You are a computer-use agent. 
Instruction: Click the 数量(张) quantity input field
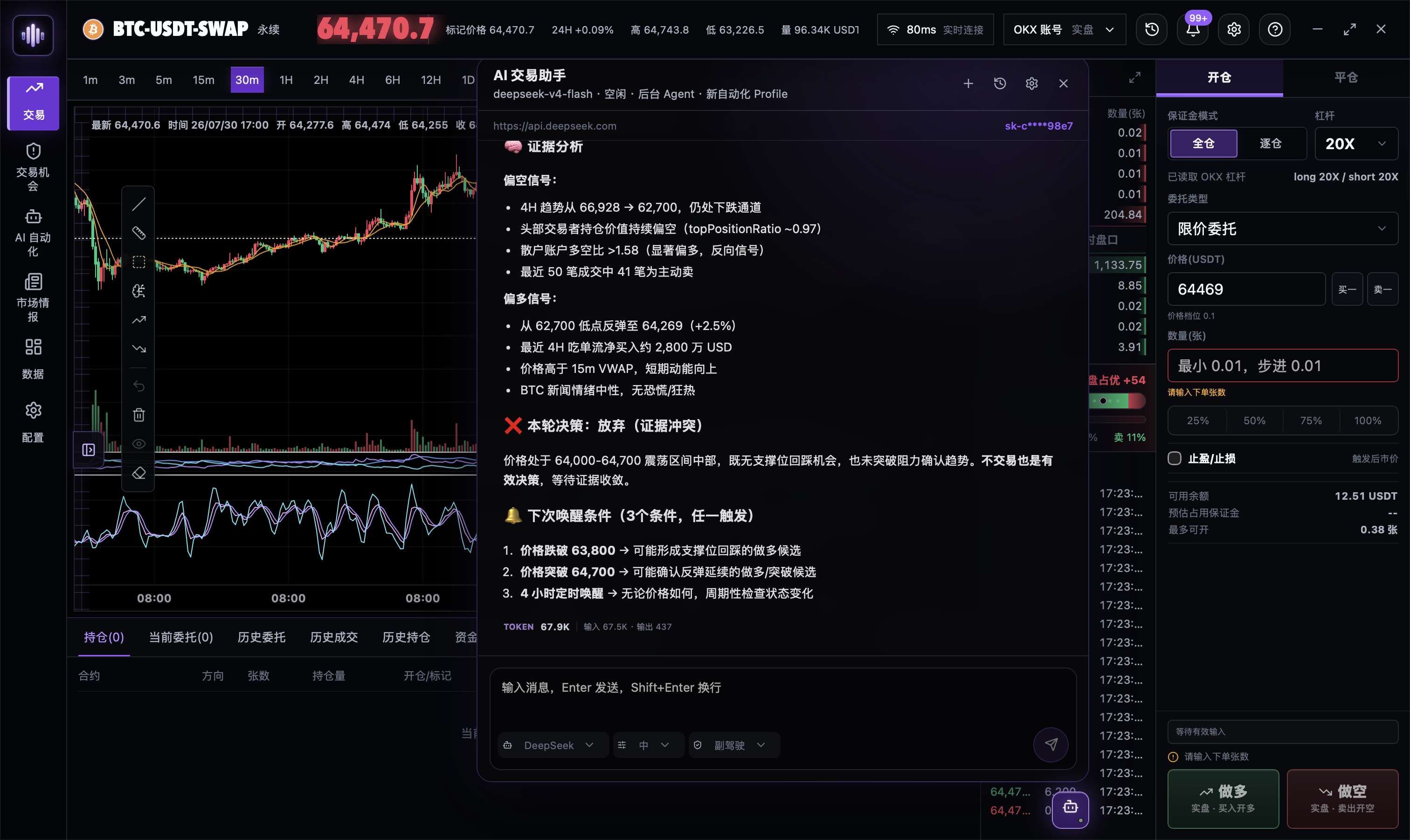[1283, 365]
